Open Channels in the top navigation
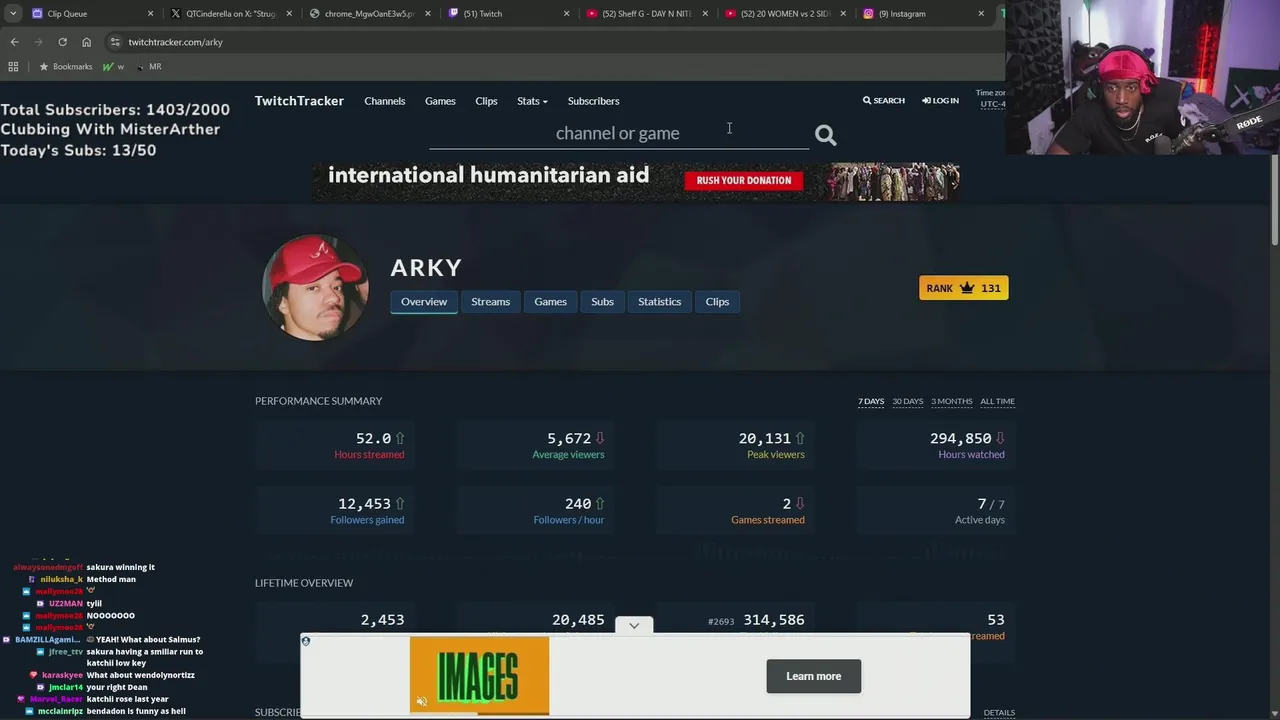This screenshot has height=720, width=1280. click(x=385, y=101)
